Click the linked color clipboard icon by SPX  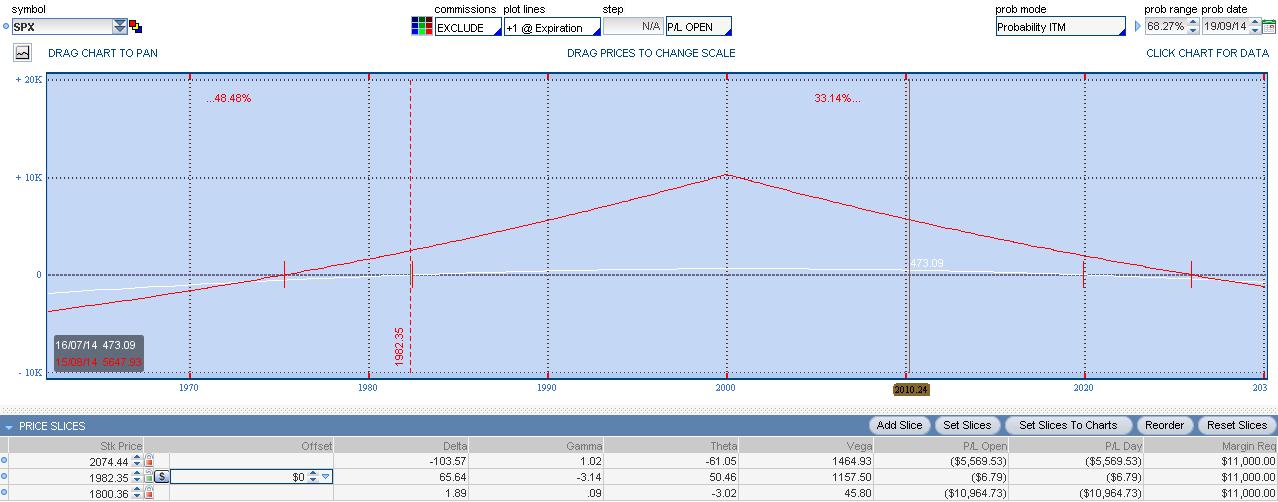click(136, 27)
